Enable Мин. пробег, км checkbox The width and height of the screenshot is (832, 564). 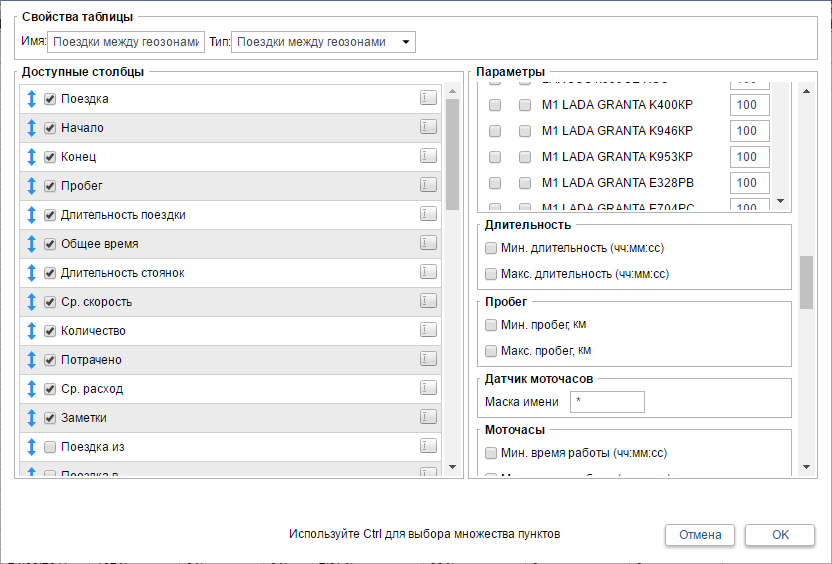[x=491, y=325]
